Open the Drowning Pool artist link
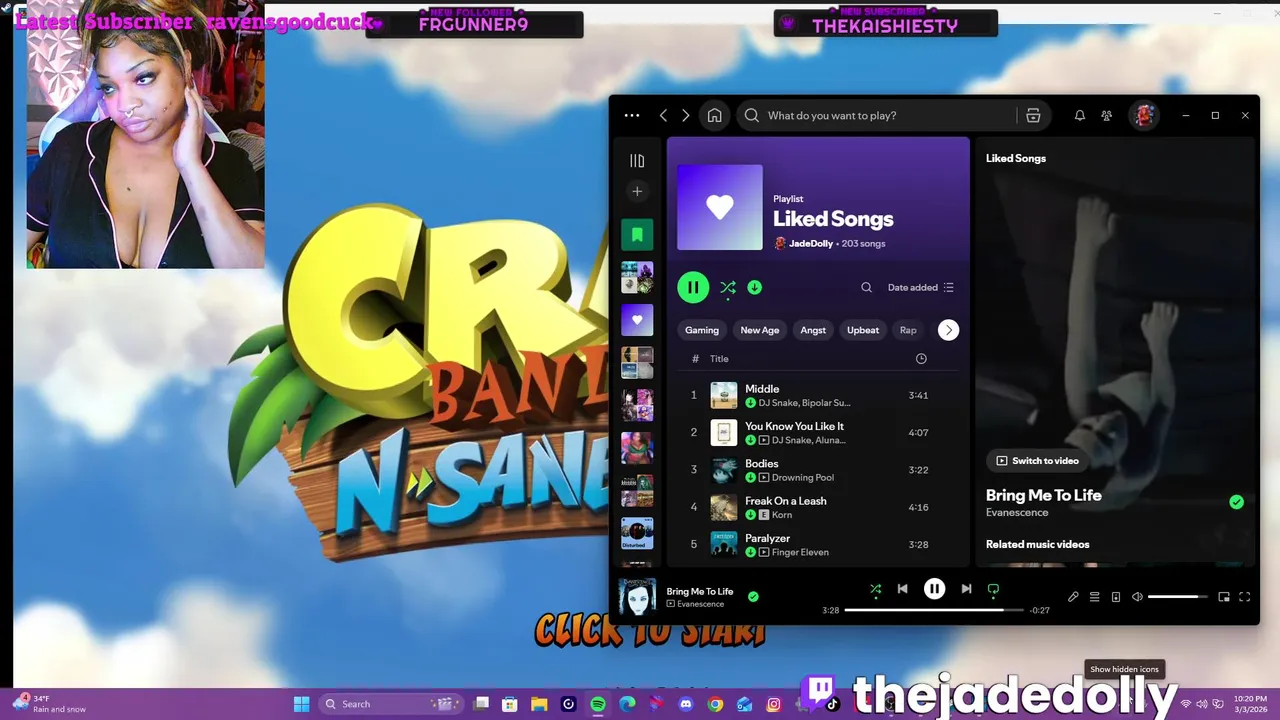 (802, 478)
